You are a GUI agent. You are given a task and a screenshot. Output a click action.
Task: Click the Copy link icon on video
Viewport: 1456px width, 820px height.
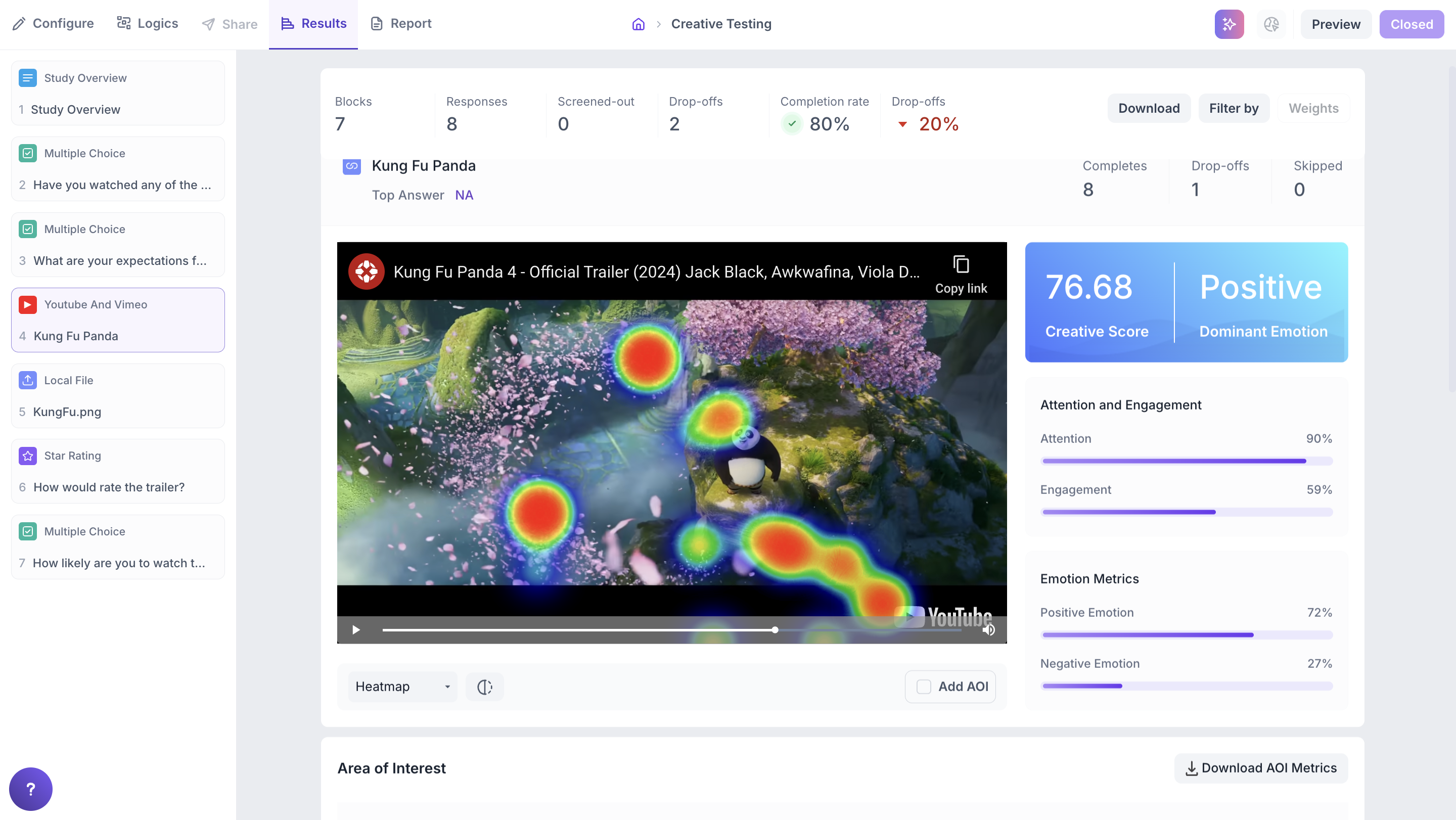[x=961, y=264]
